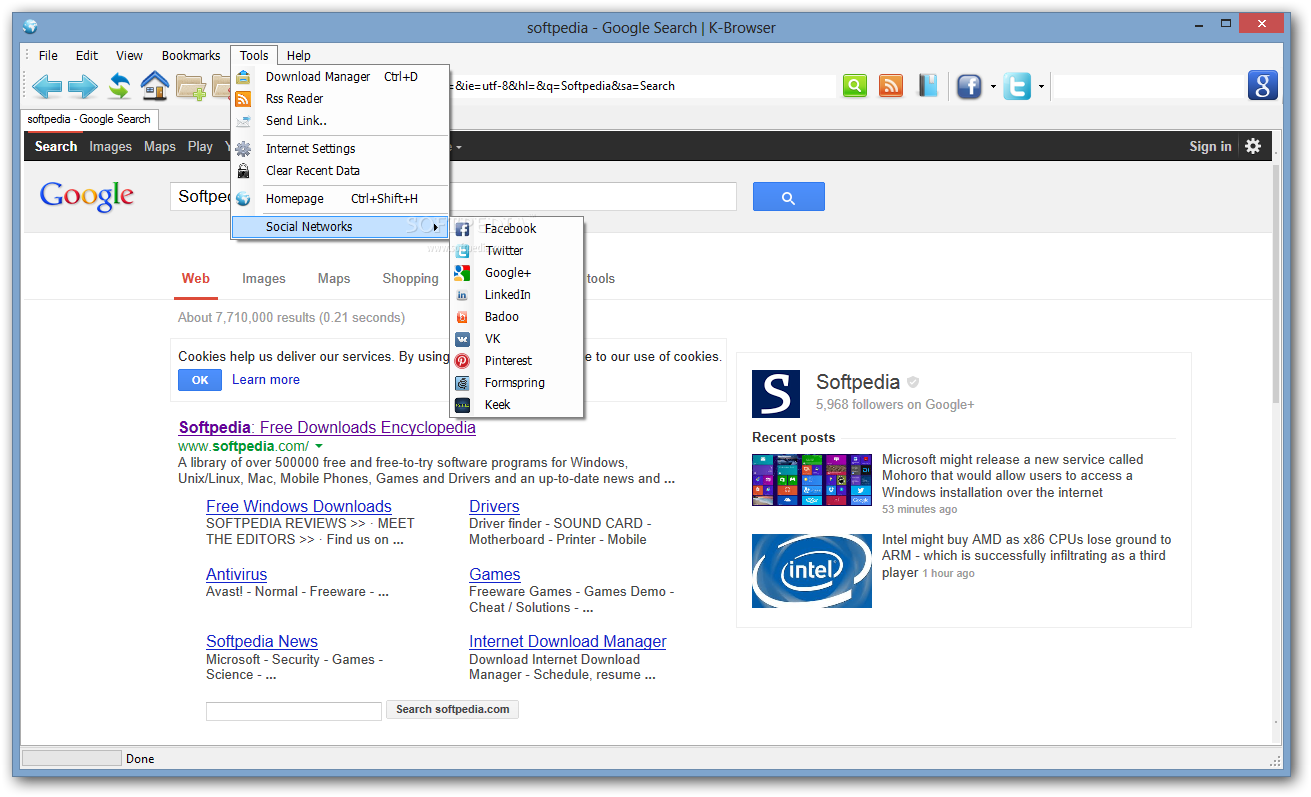Pick VK from the submenu

point(516,339)
